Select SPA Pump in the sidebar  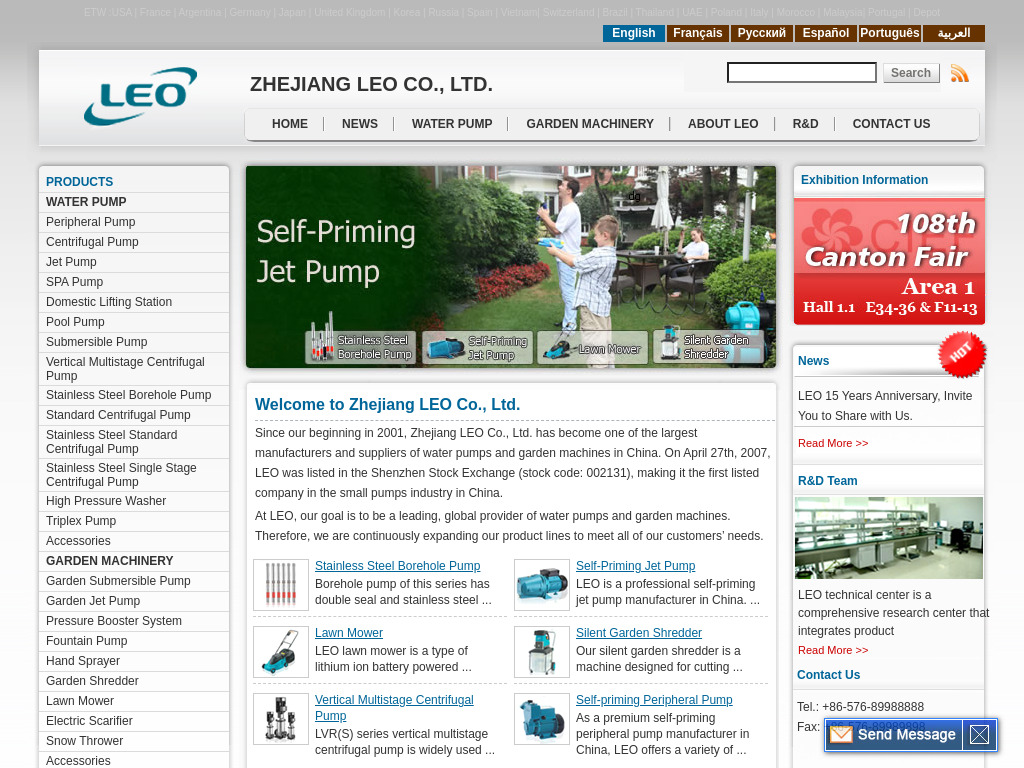point(74,282)
